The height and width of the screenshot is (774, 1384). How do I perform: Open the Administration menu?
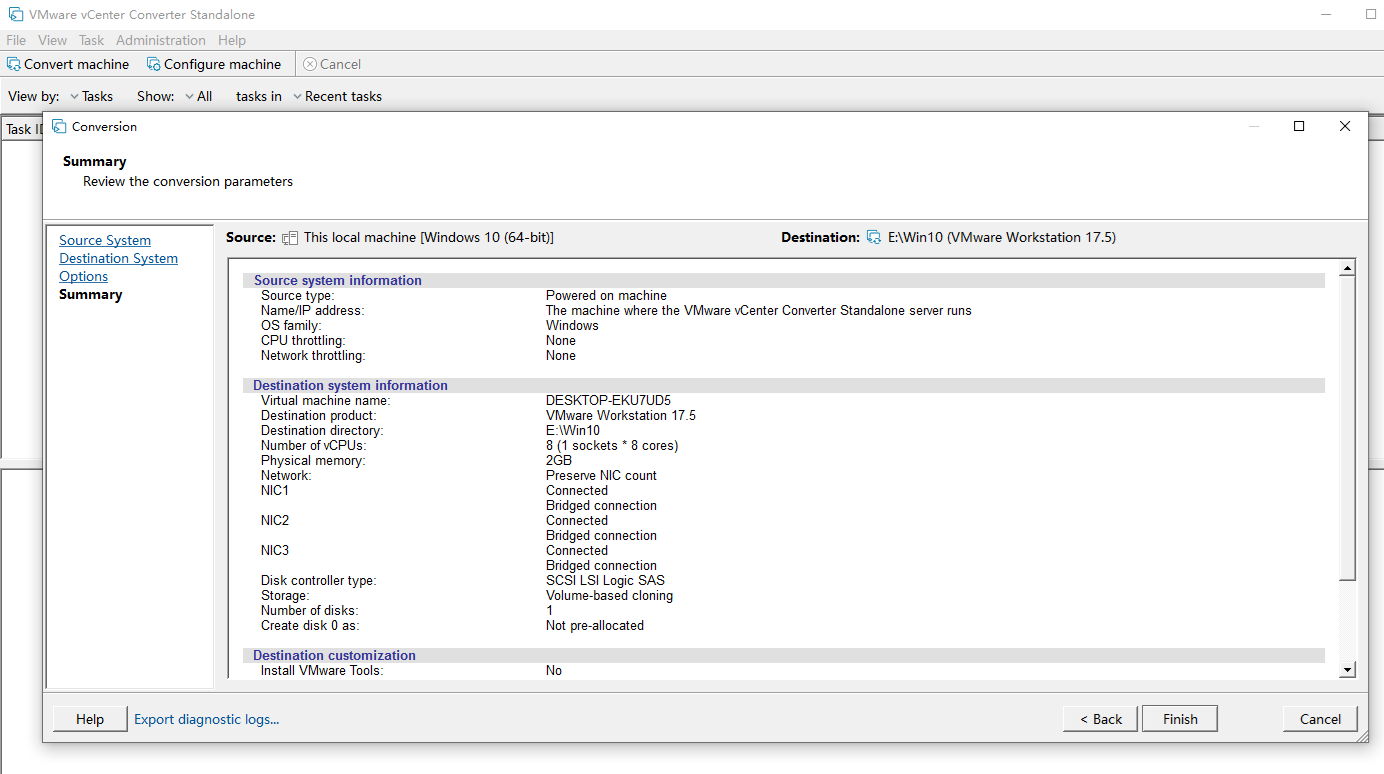click(x=160, y=40)
